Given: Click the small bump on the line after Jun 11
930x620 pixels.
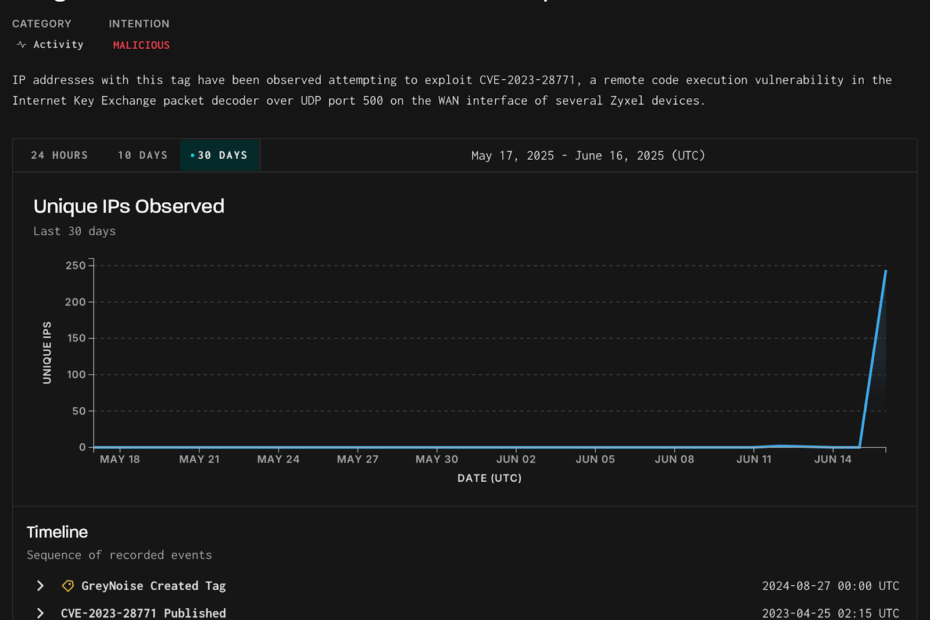Looking at the screenshot, I should [782, 446].
